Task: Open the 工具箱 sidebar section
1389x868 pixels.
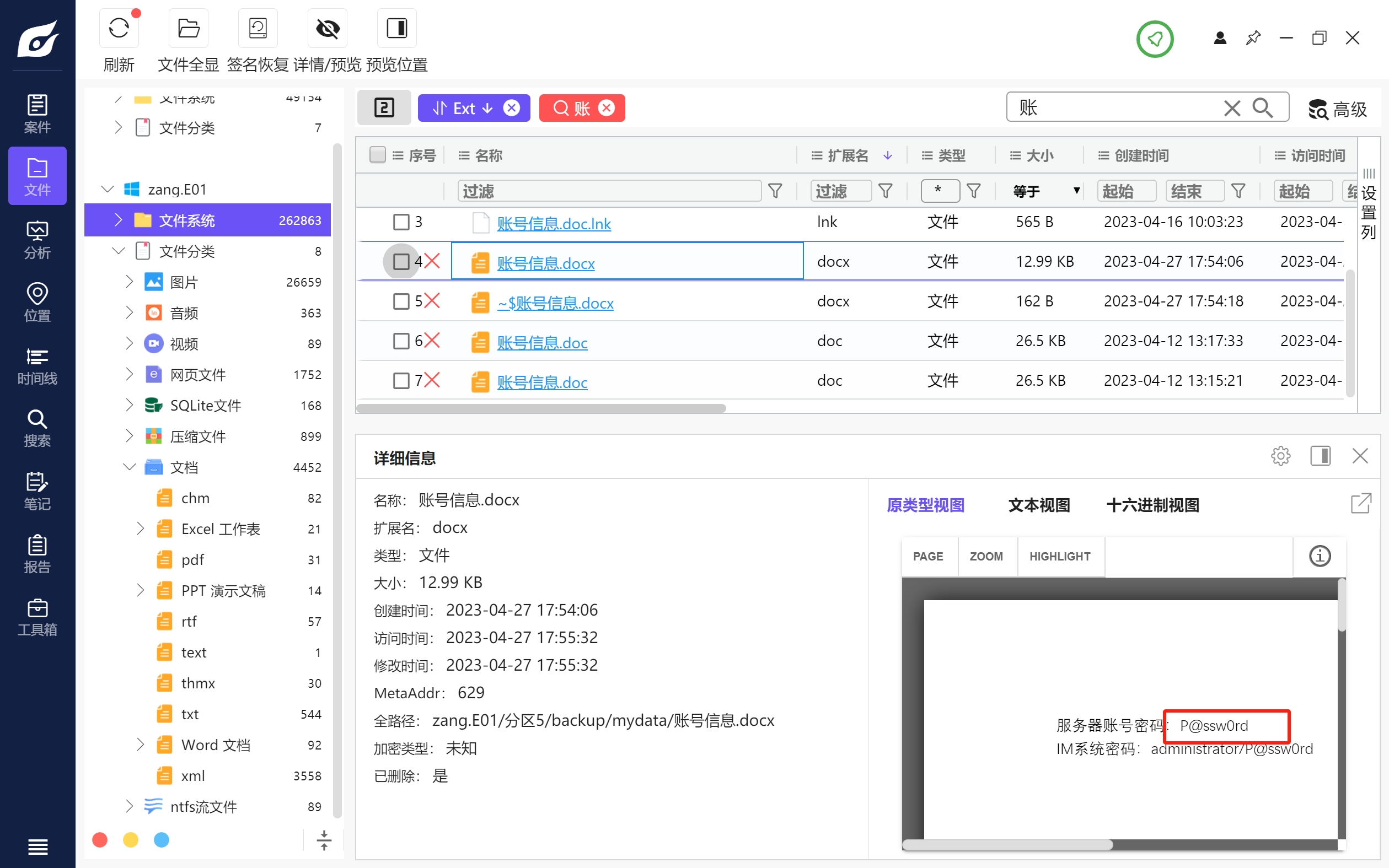Action: tap(37, 617)
